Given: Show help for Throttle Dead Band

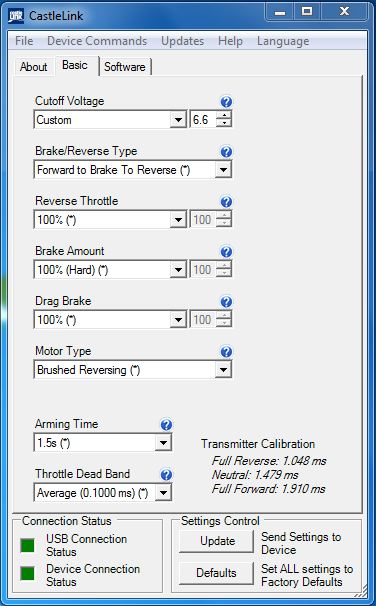Looking at the screenshot, I should tap(166, 475).
